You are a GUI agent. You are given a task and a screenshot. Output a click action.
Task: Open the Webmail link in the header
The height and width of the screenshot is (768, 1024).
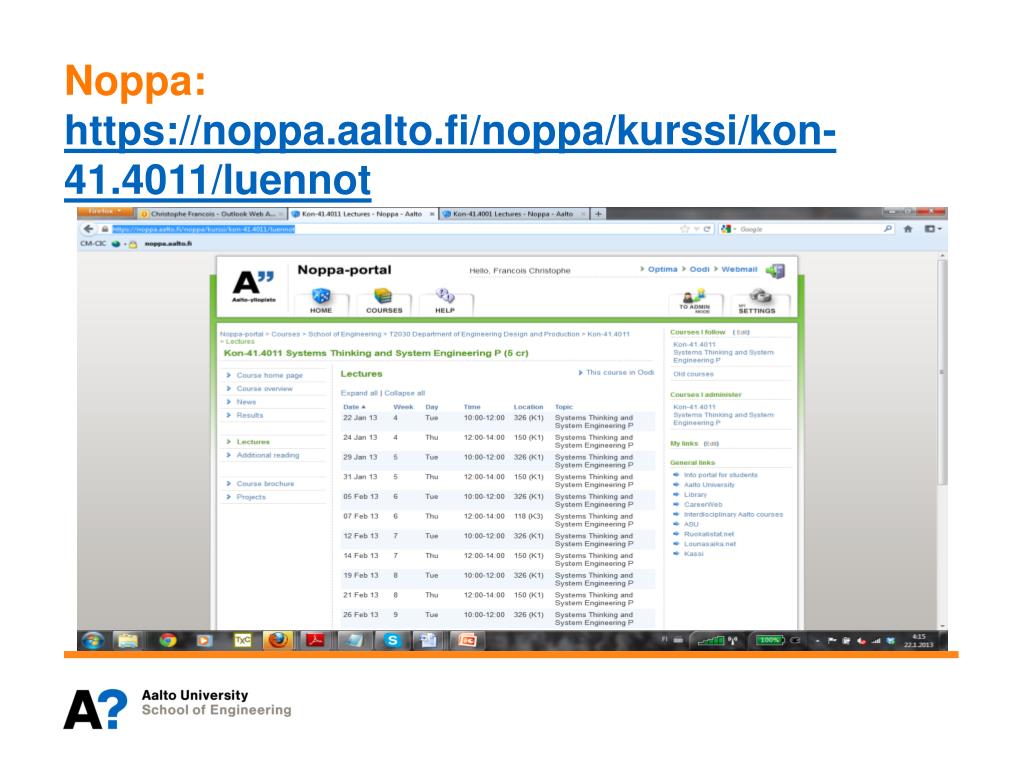point(739,269)
